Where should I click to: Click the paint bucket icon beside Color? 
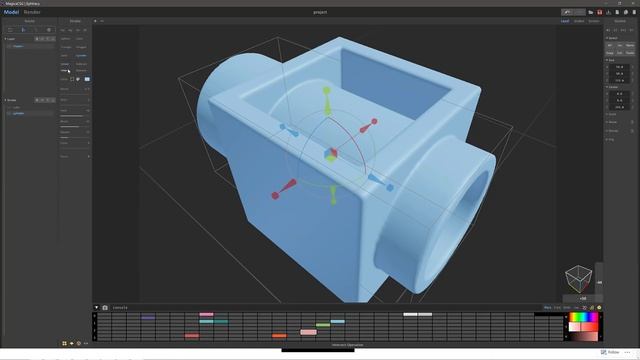tap(78, 79)
